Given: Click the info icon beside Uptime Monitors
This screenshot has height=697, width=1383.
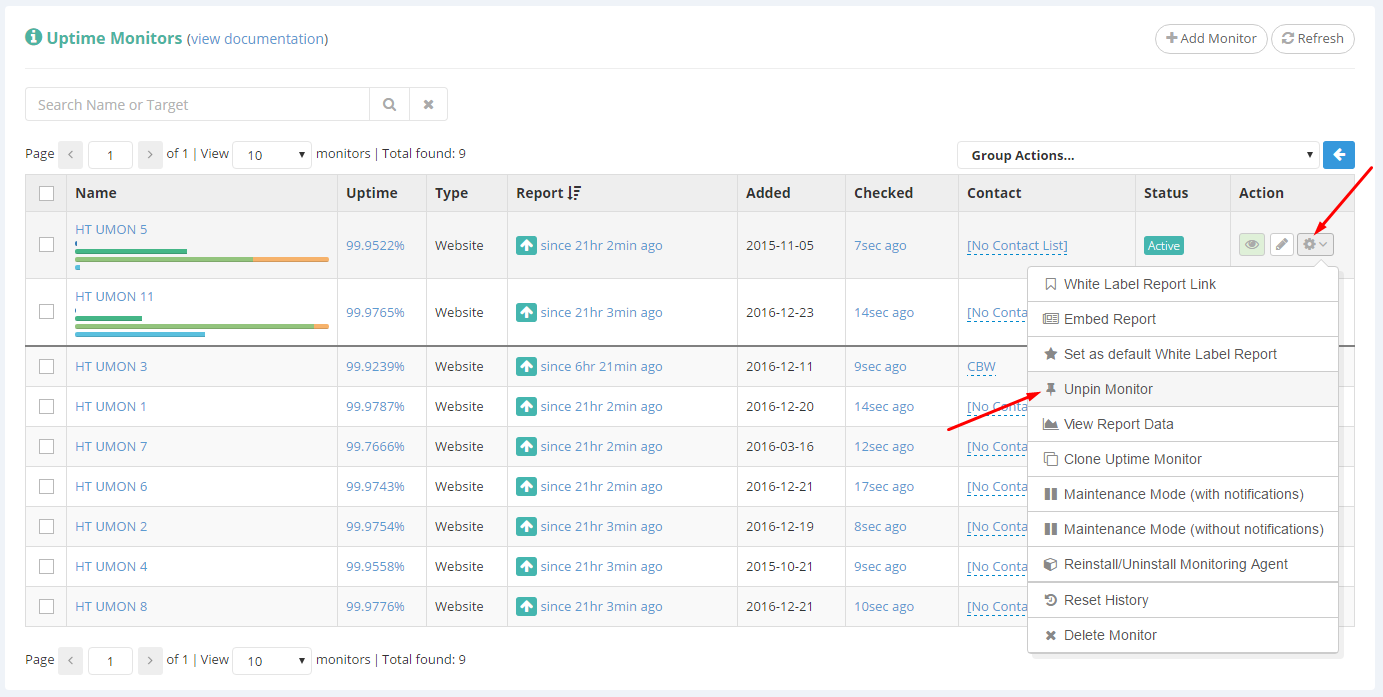Looking at the screenshot, I should pyautogui.click(x=33, y=37).
